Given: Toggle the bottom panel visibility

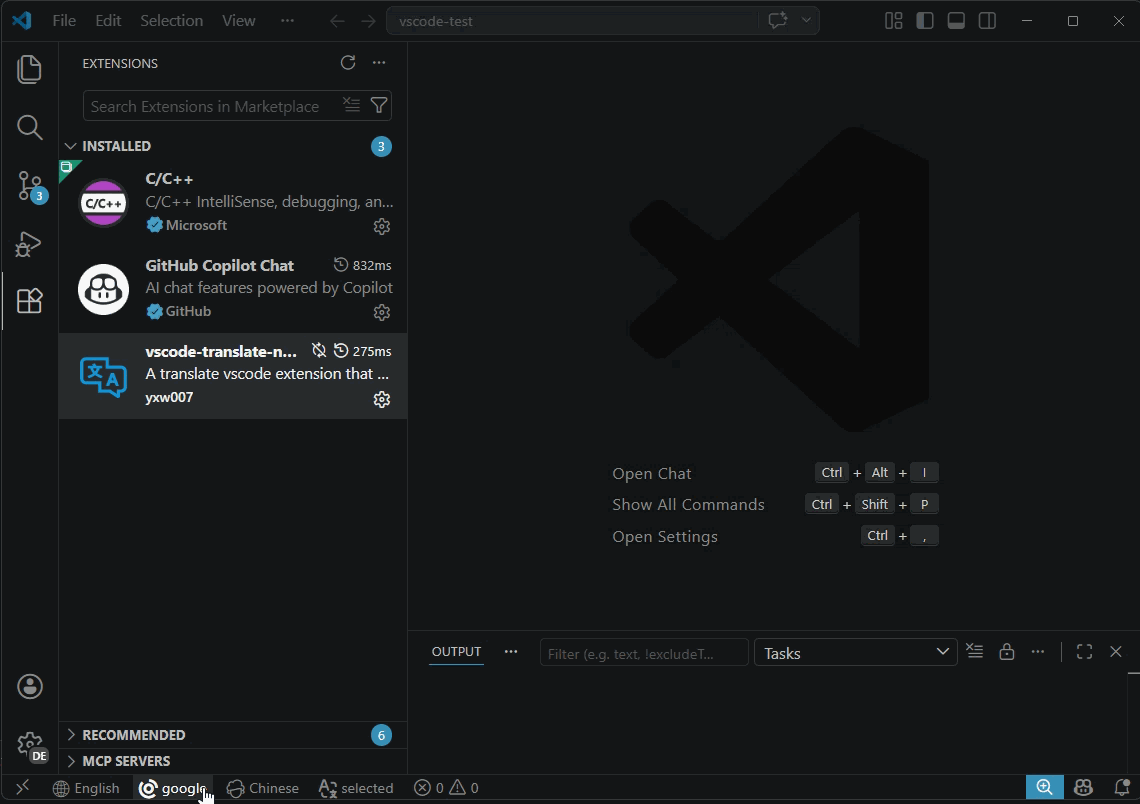Looking at the screenshot, I should 956,20.
